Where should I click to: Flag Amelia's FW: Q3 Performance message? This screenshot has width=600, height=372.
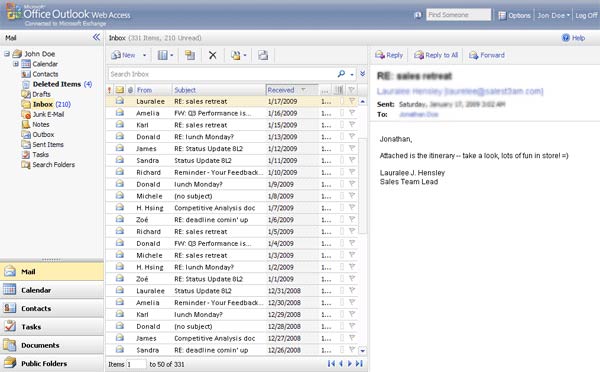coord(352,113)
